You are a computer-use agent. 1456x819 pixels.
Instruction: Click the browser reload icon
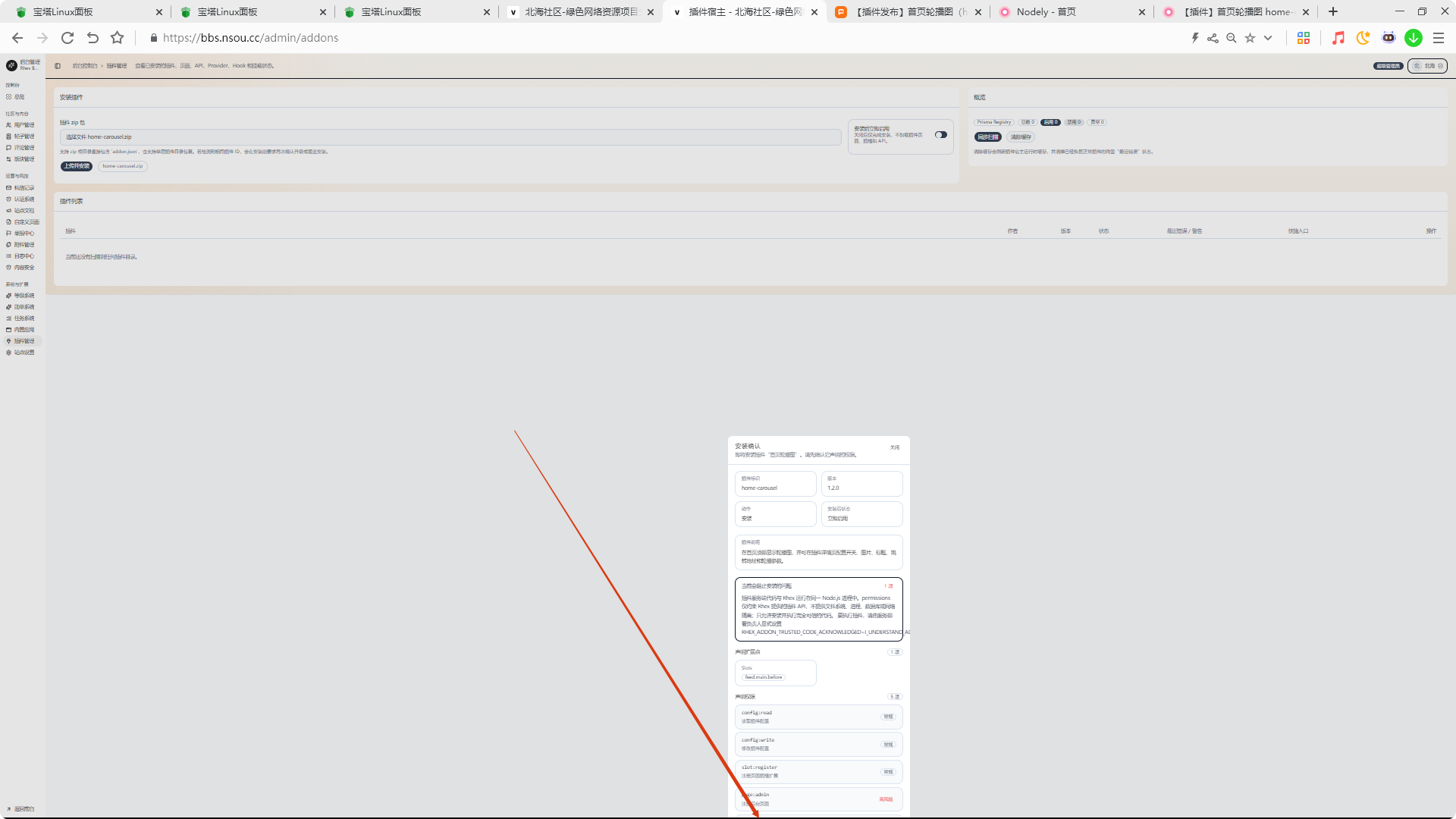click(67, 38)
